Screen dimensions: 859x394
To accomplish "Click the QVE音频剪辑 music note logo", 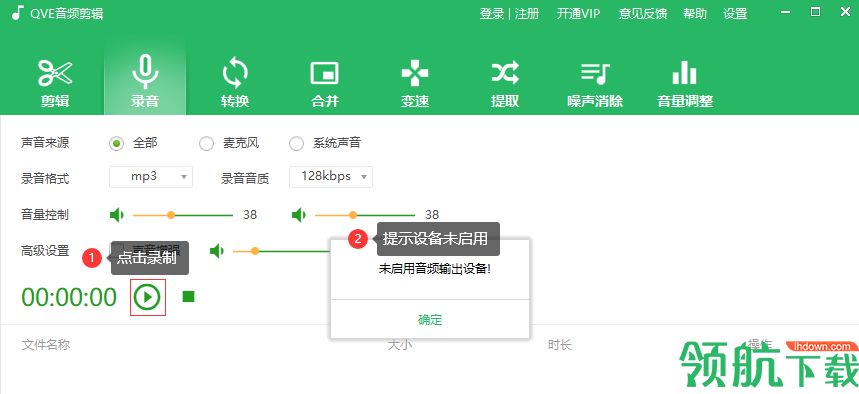I will point(18,13).
